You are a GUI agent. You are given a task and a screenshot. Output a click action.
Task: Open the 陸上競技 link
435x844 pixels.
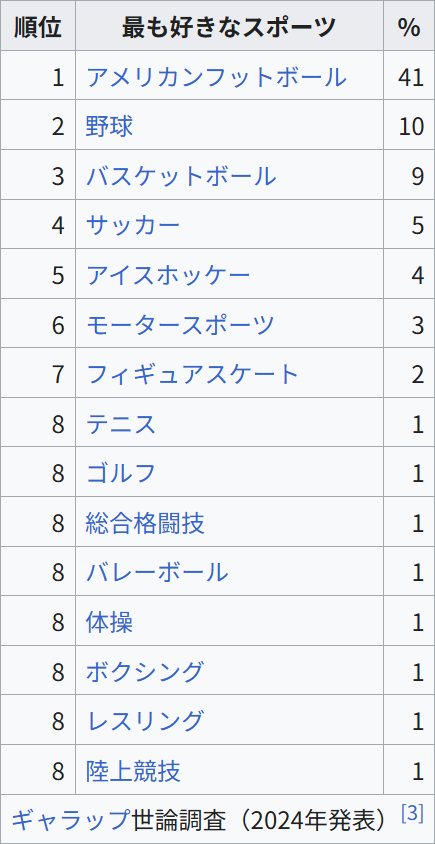134,771
